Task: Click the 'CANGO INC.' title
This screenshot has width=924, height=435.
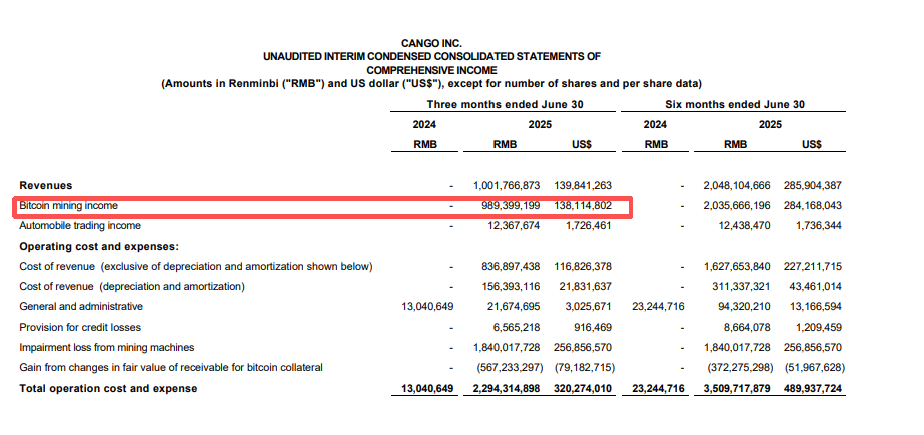Action: tap(431, 44)
